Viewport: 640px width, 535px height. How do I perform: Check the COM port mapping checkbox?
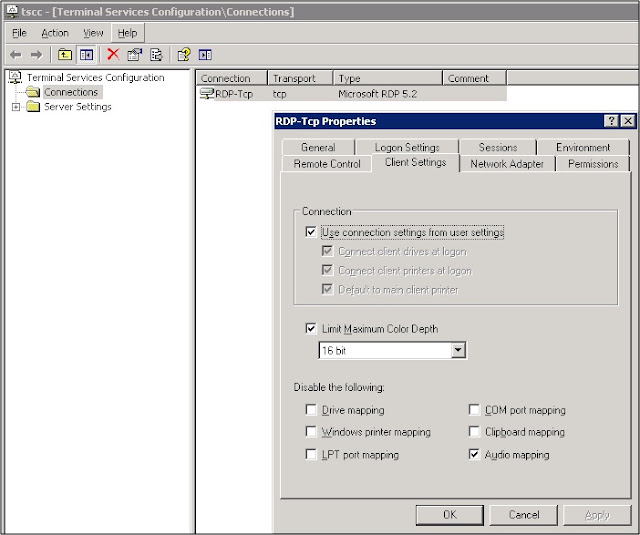click(474, 409)
